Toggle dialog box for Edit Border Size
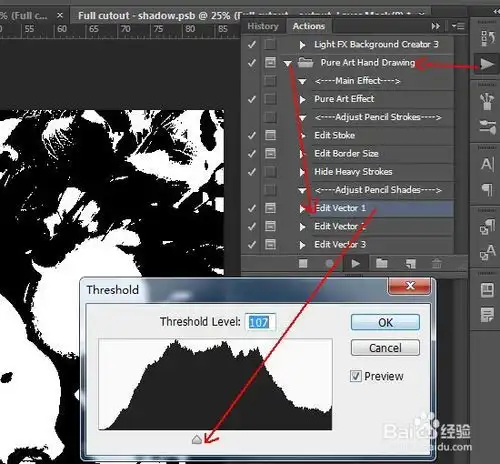The width and height of the screenshot is (500, 464). tap(270, 153)
